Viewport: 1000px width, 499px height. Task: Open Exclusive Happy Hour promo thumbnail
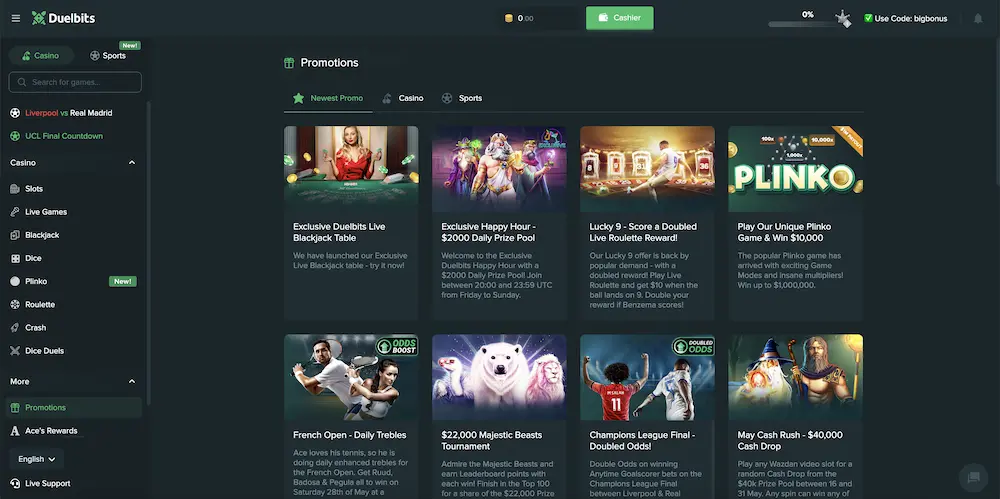[499, 168]
